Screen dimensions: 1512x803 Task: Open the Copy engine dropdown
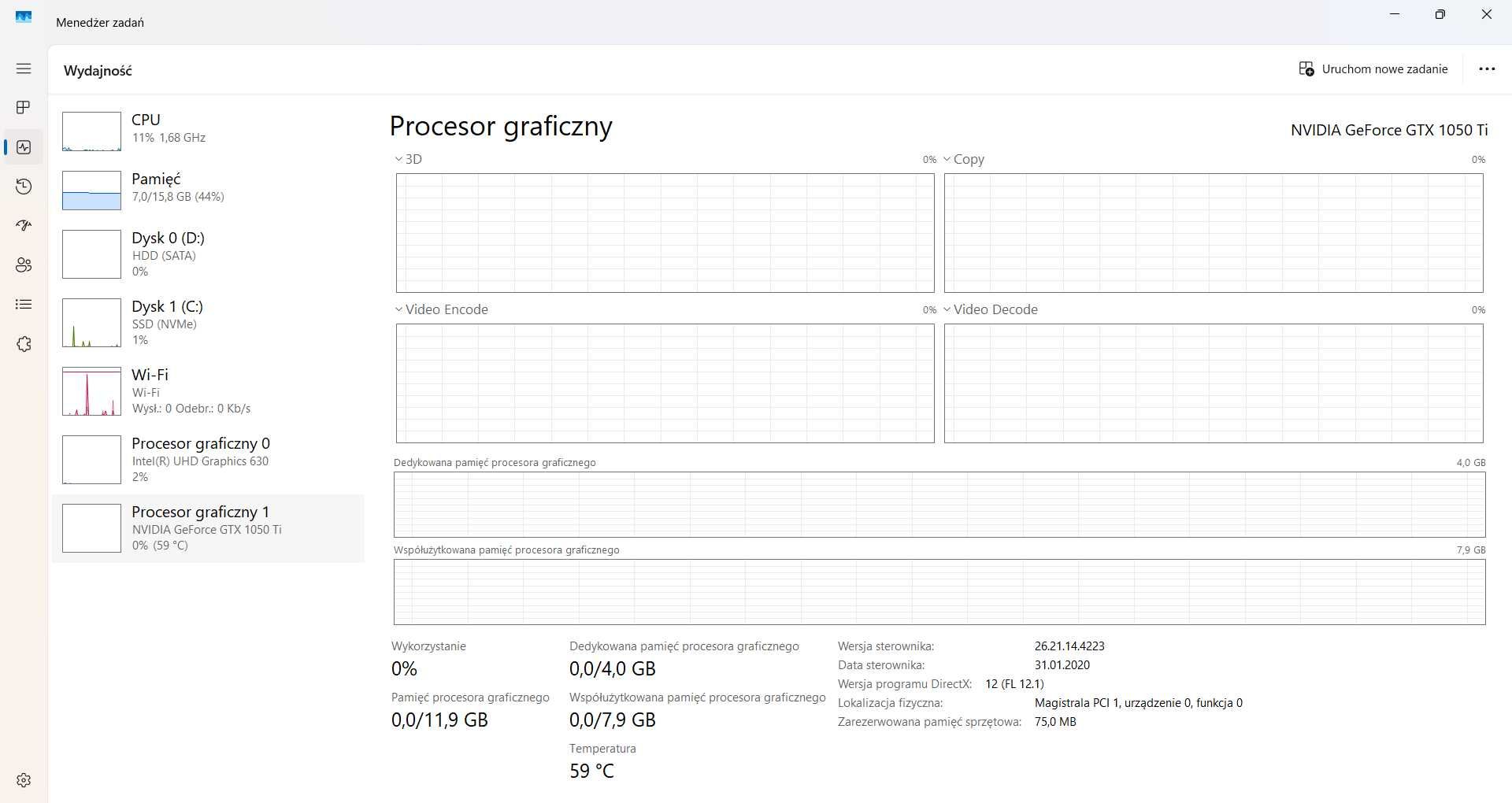[x=964, y=159]
